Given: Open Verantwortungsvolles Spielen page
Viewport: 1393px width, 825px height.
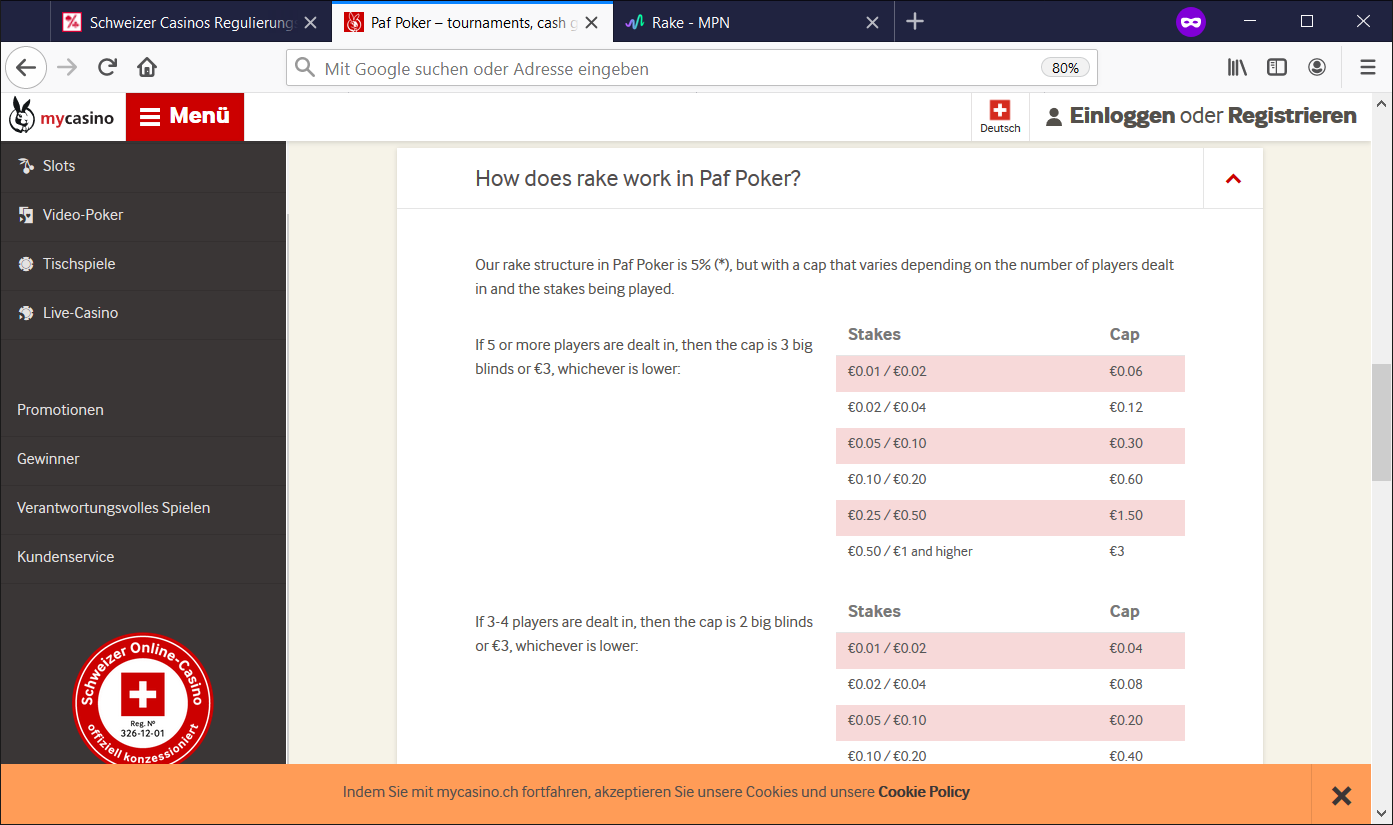Looking at the screenshot, I should pyautogui.click(x=143, y=508).
